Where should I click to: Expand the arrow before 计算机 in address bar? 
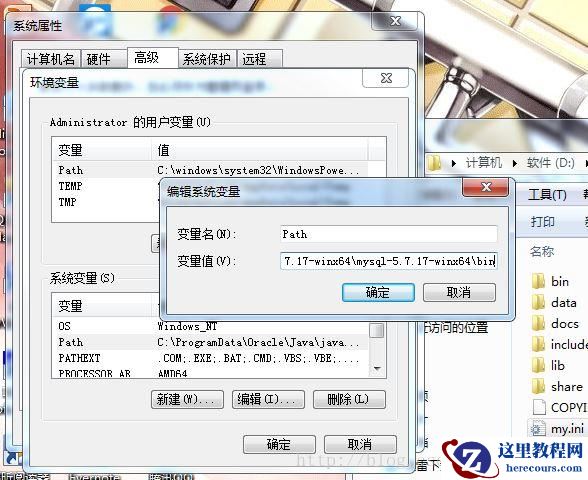[x=454, y=163]
